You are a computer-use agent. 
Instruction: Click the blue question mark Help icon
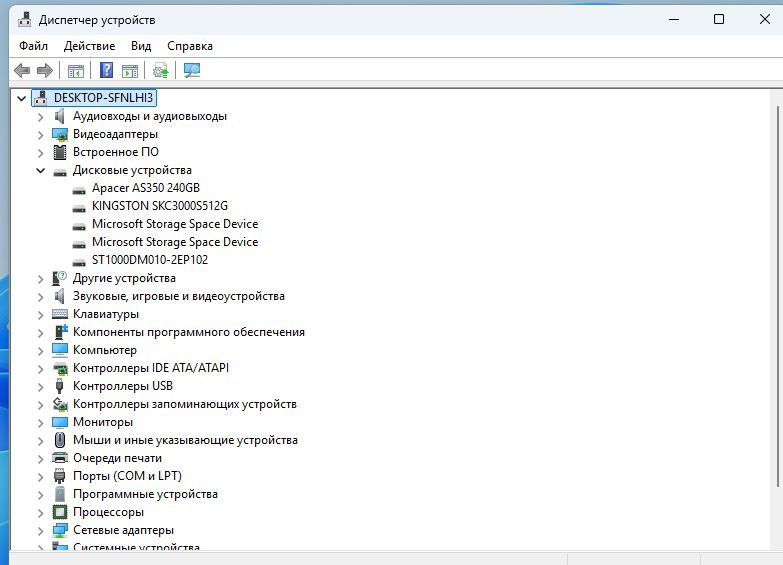(x=106, y=70)
